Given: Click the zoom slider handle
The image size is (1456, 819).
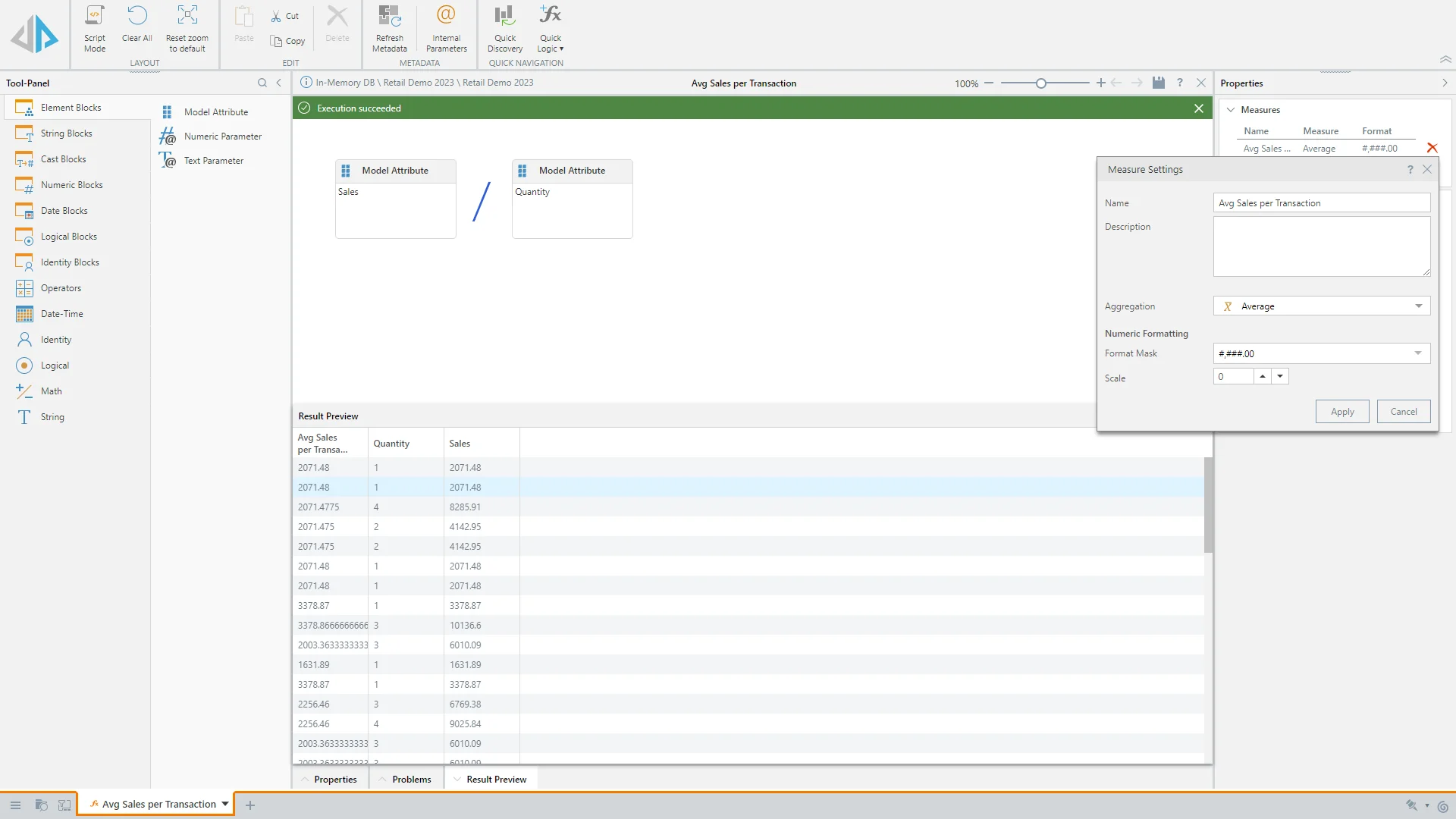Looking at the screenshot, I should click(1041, 83).
